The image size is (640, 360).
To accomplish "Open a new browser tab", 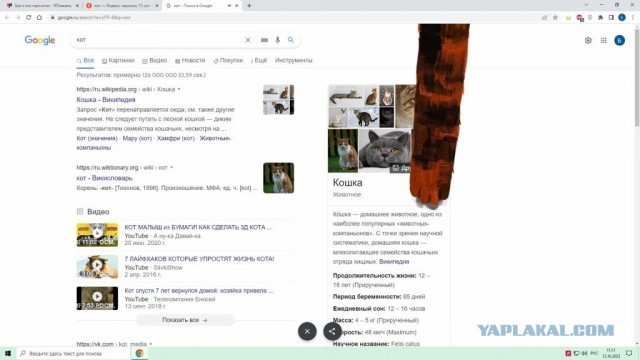I will (249, 6).
